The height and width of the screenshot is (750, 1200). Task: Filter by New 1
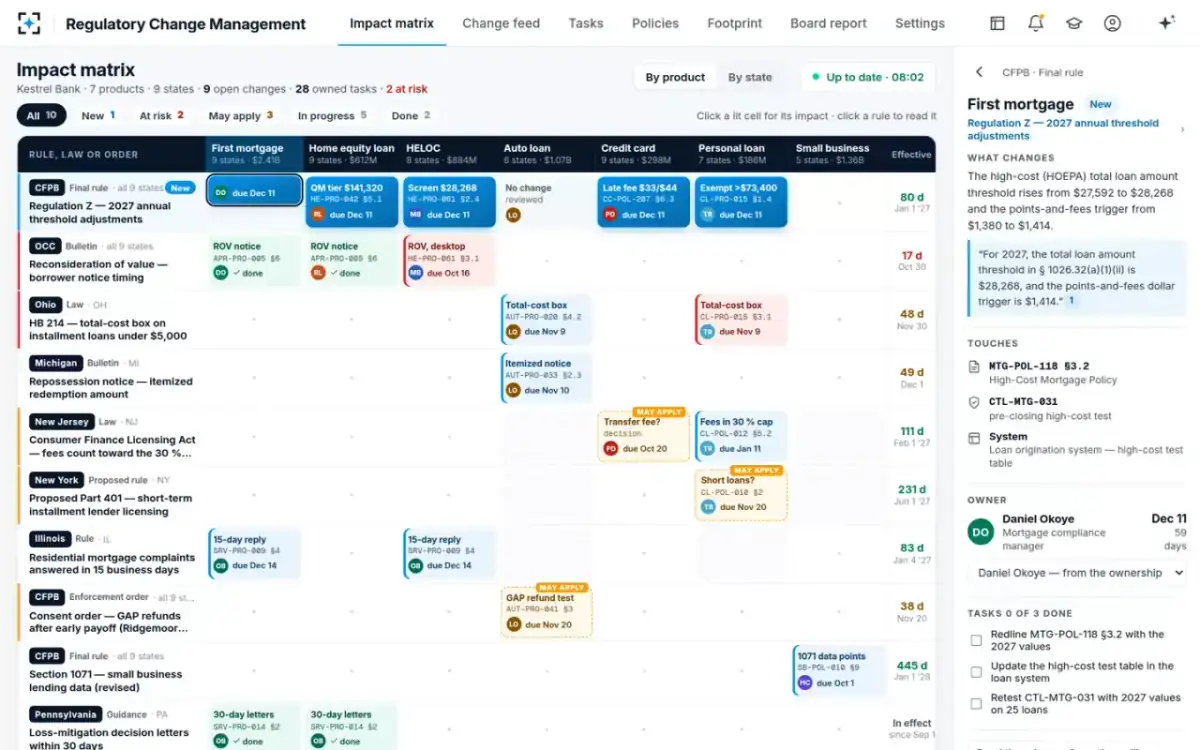[x=98, y=116]
